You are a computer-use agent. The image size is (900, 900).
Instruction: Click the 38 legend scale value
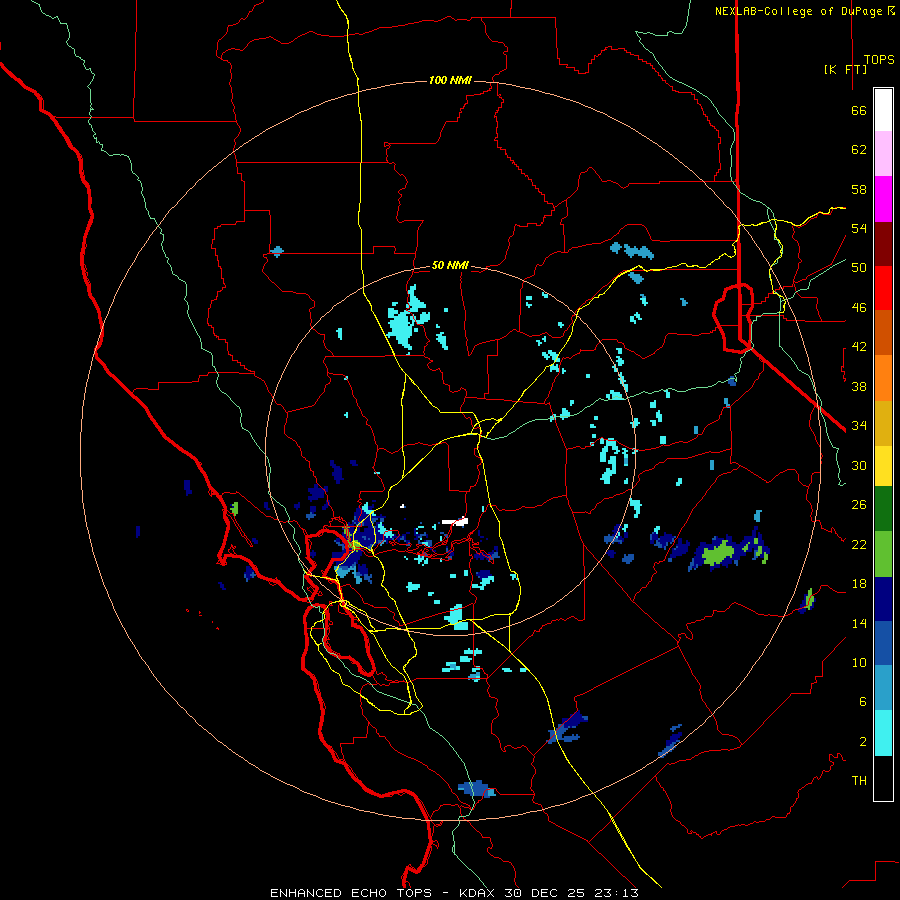click(859, 386)
